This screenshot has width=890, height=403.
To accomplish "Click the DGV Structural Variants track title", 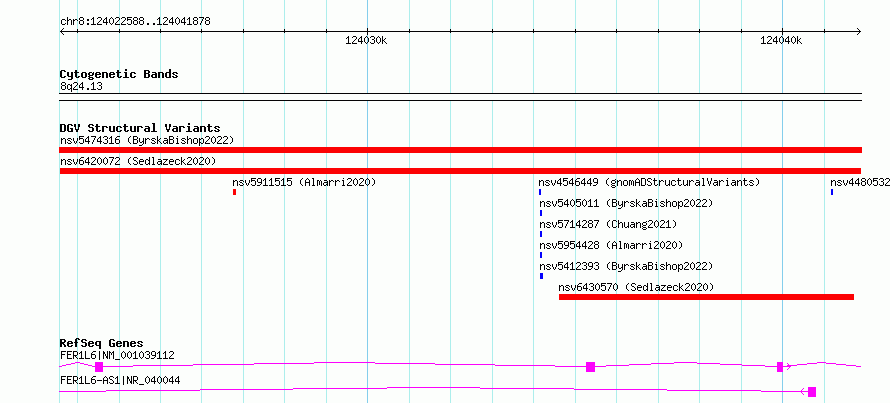I will [140, 128].
